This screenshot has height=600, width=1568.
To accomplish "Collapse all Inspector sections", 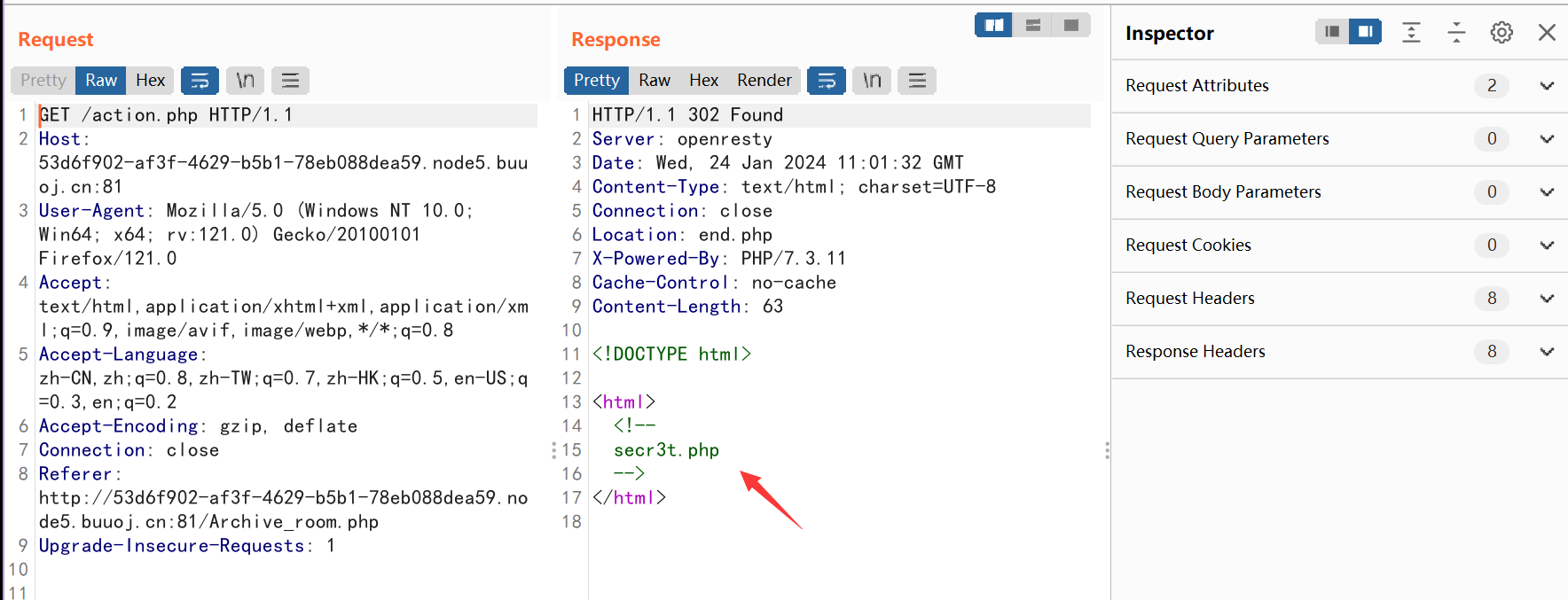I will click(1456, 33).
